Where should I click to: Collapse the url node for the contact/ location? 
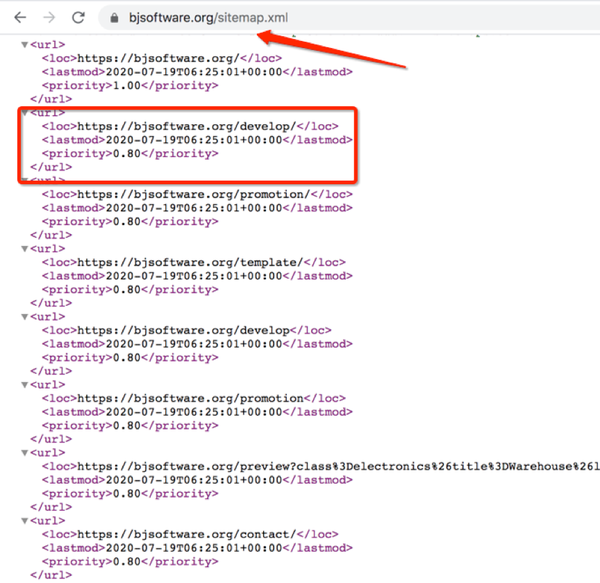tap(24, 521)
